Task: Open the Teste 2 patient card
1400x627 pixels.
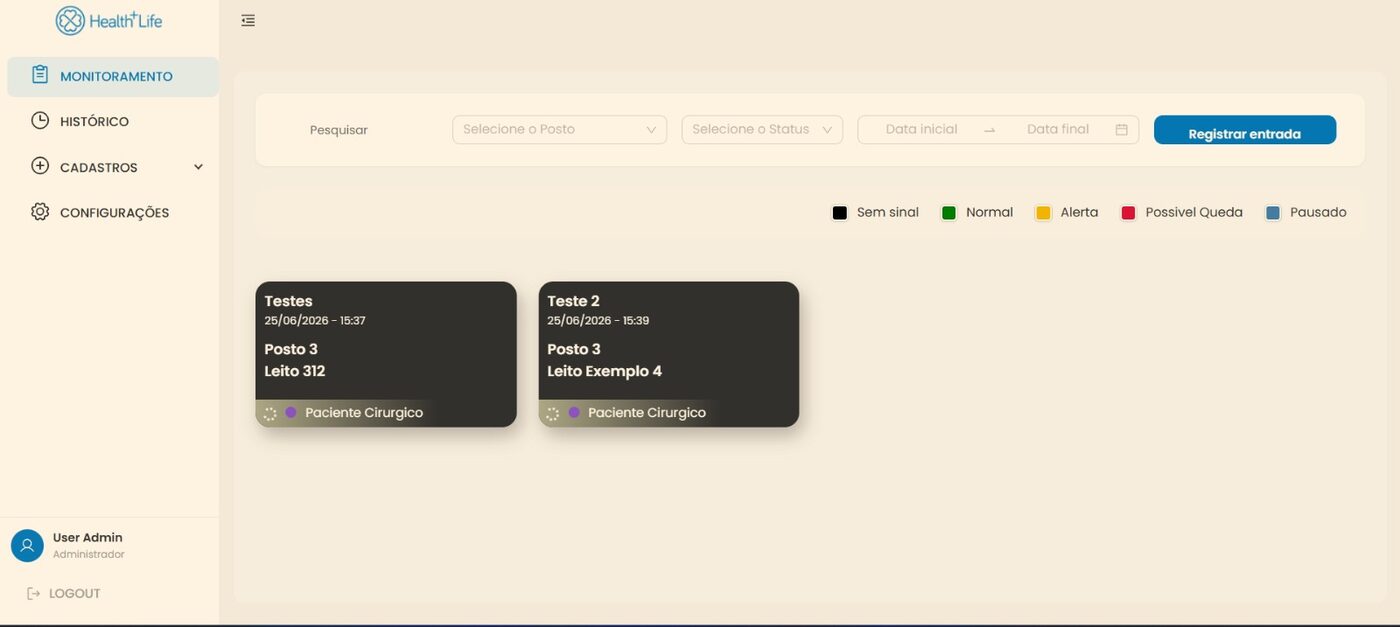Action: pyautogui.click(x=669, y=354)
